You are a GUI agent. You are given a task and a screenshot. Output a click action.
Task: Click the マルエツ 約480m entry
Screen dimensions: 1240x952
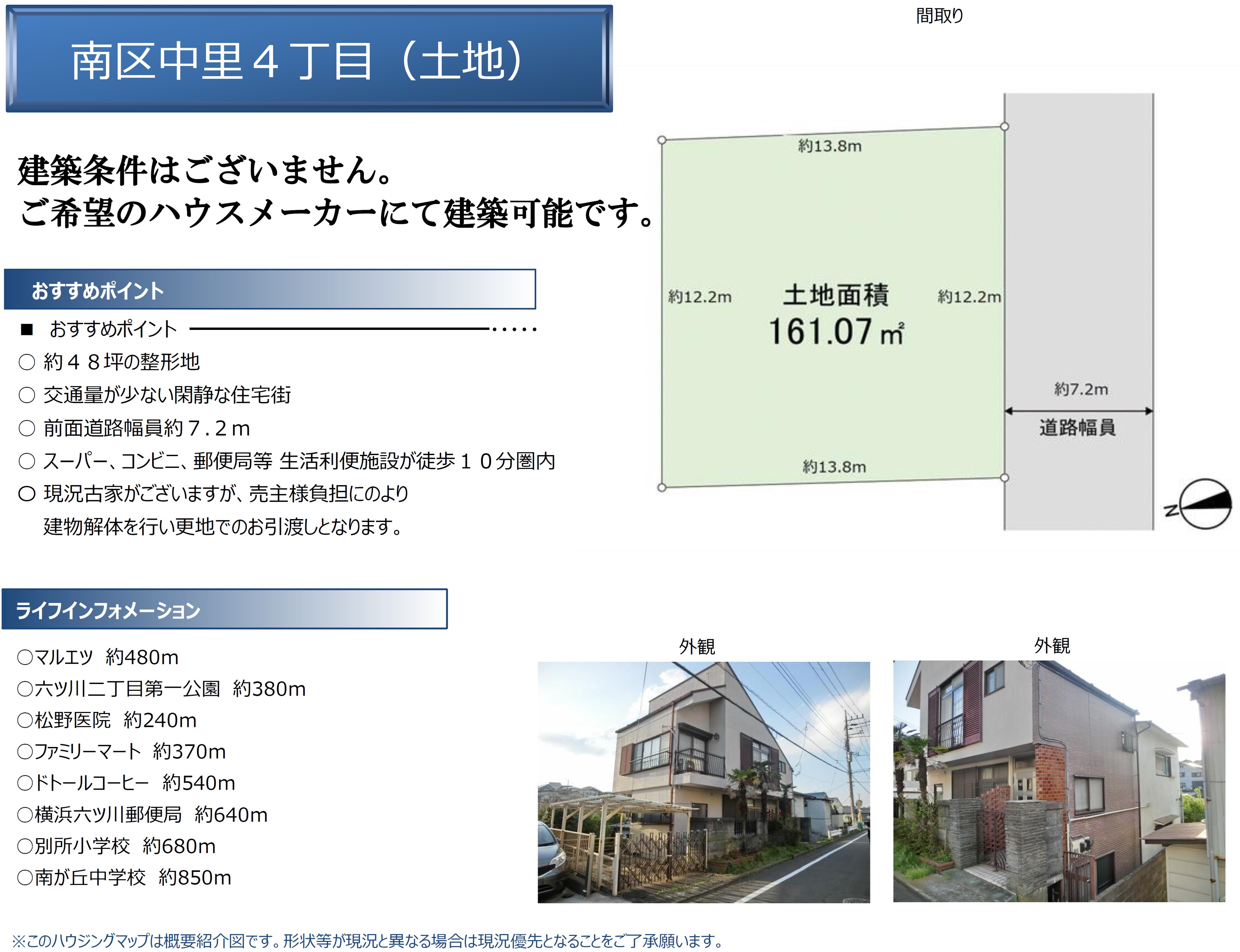tap(98, 657)
